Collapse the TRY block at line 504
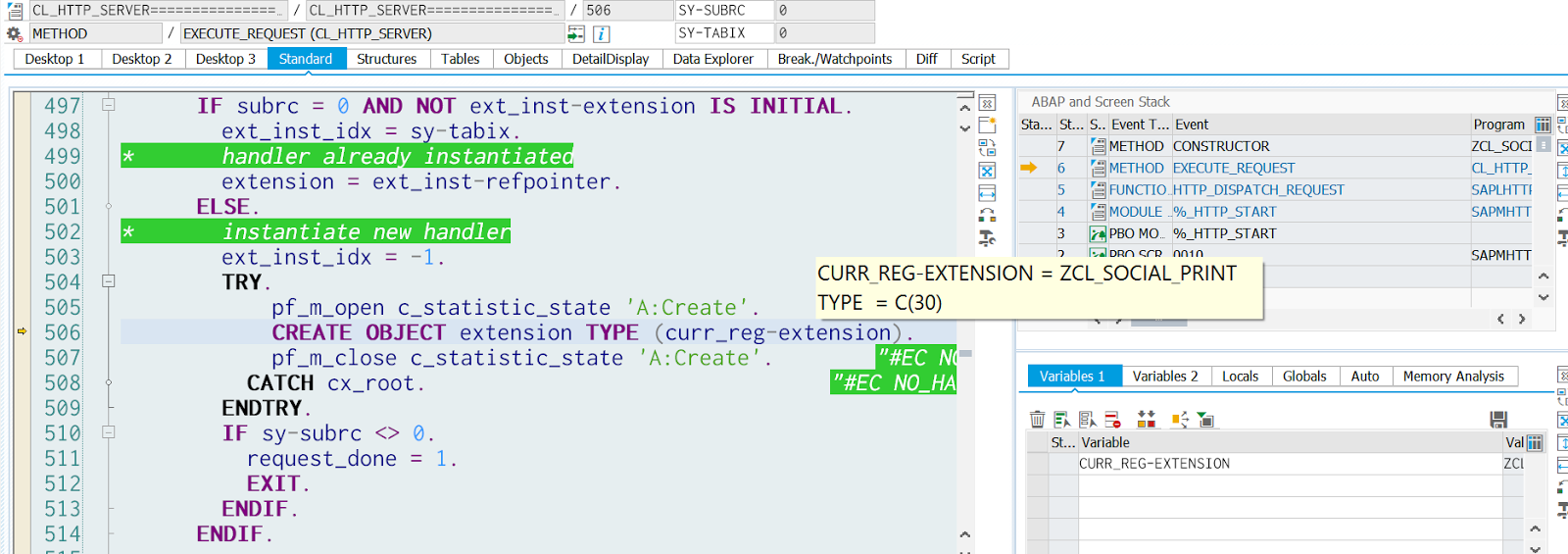1568x554 pixels. pos(109,281)
